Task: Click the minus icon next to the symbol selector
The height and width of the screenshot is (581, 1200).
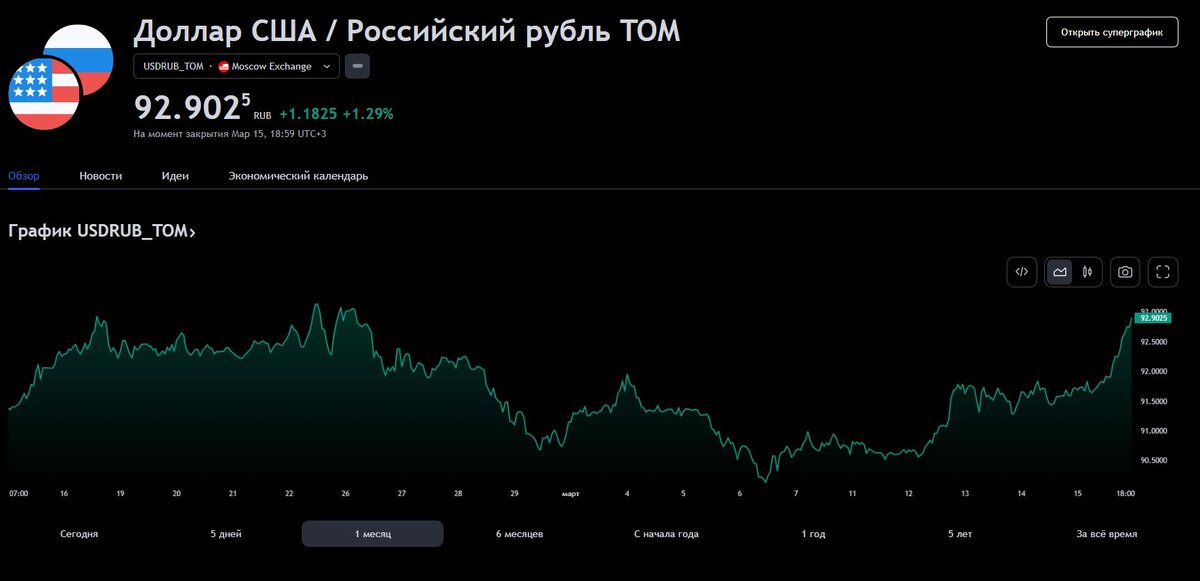Action: pyautogui.click(x=357, y=66)
